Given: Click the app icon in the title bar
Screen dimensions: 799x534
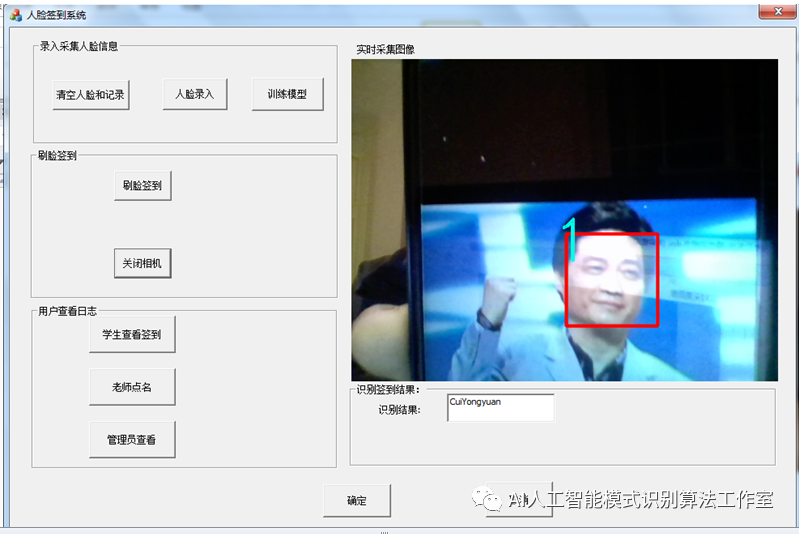Looking at the screenshot, I should pyautogui.click(x=15, y=15).
